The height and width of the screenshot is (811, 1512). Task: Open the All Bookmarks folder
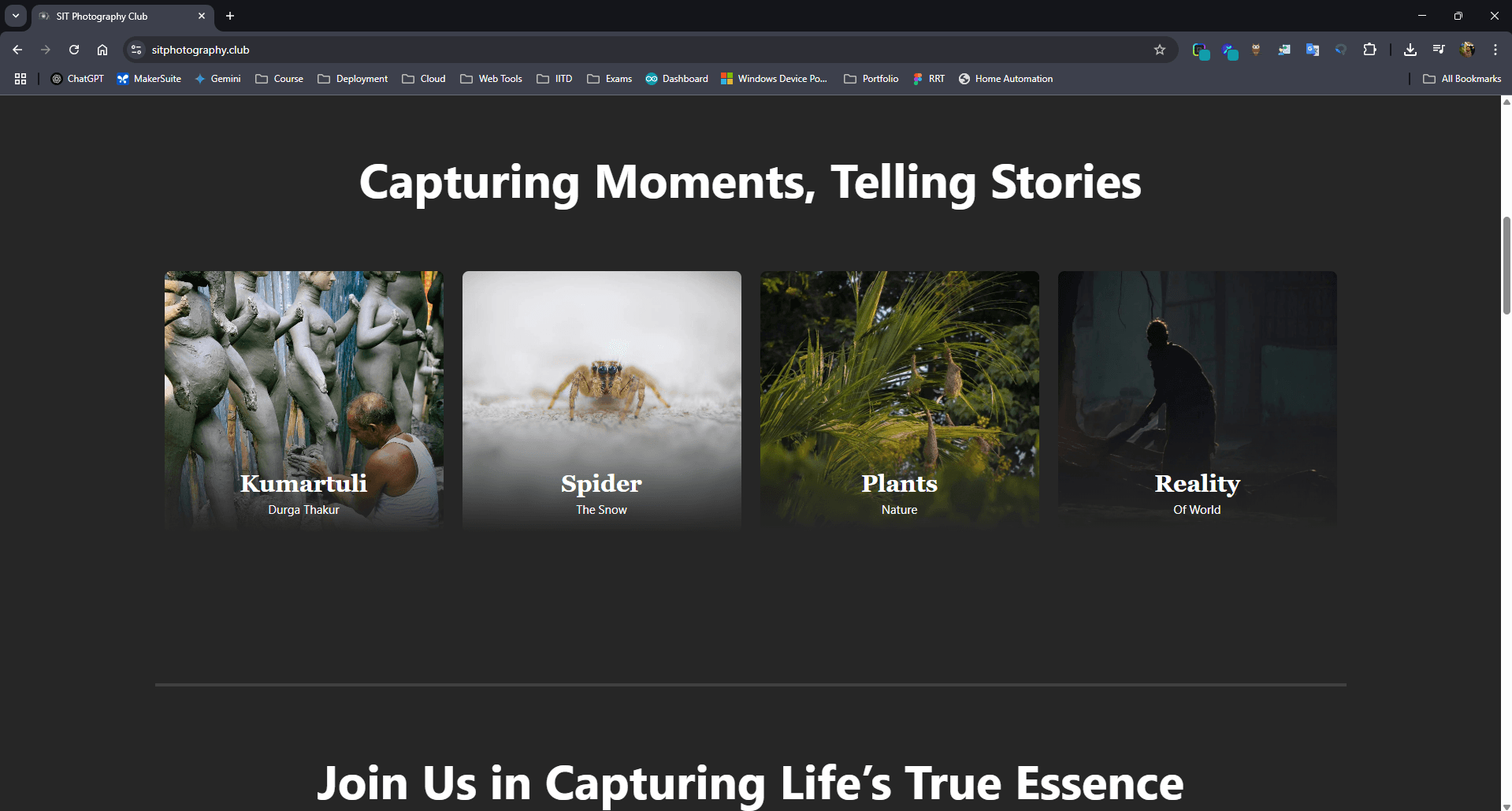[x=1462, y=79]
